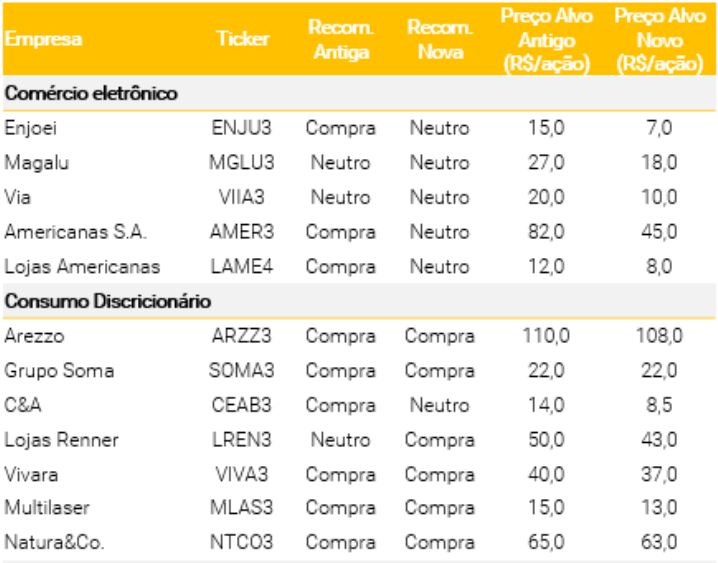
Task: Select the LAME4 ticker cell
Action: click(242, 267)
